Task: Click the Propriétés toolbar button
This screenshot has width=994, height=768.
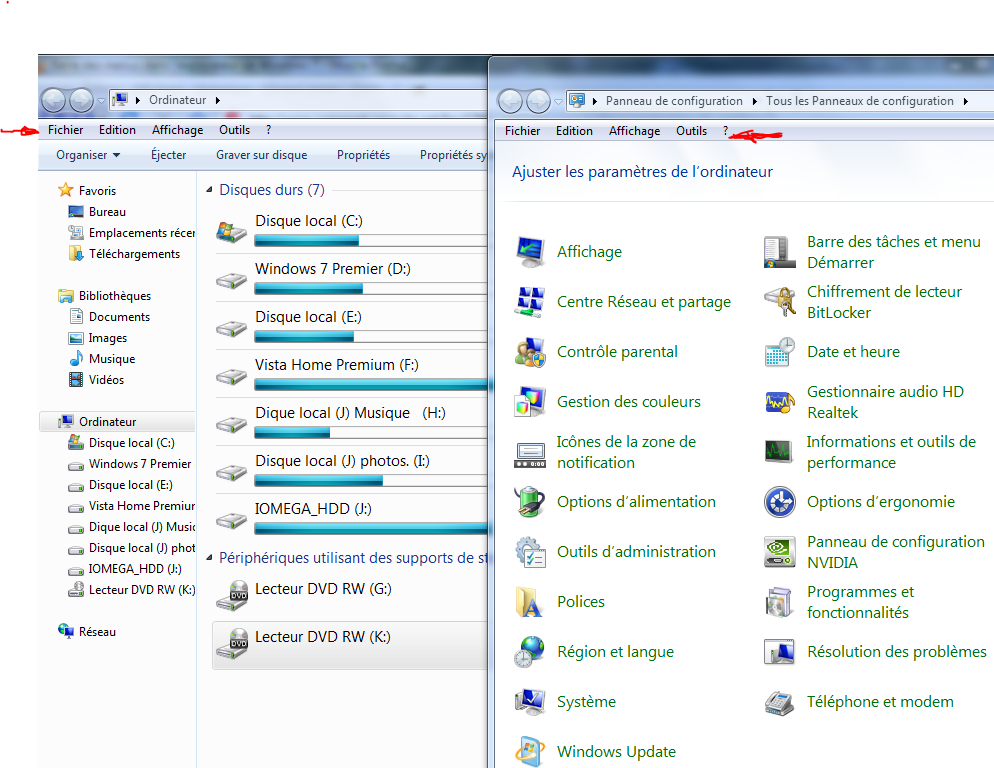Action: point(363,155)
